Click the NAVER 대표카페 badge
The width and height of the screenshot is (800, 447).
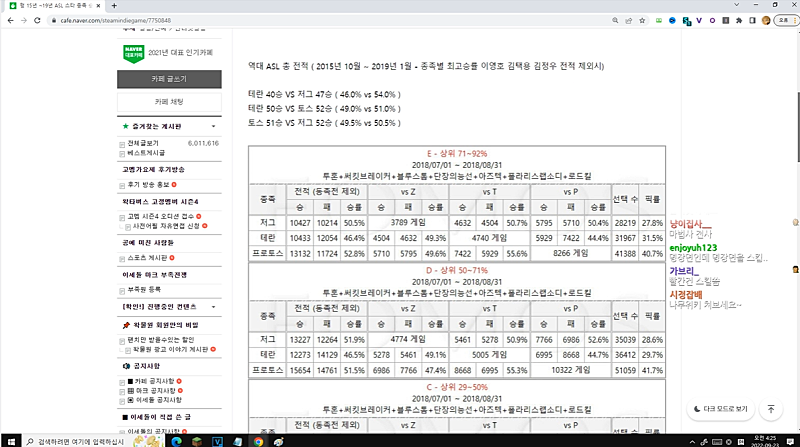point(134,54)
